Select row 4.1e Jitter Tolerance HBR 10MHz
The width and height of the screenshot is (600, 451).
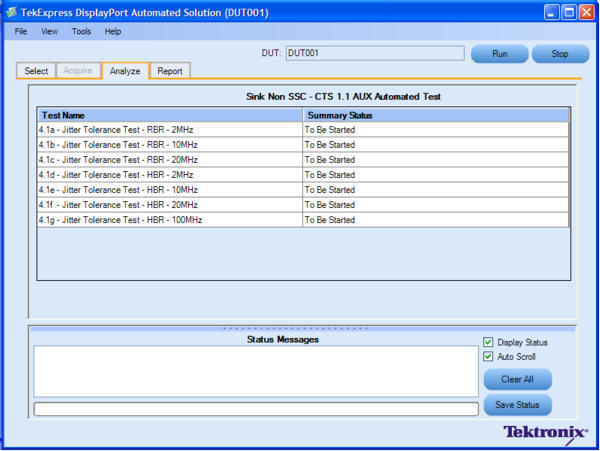[x=303, y=190]
